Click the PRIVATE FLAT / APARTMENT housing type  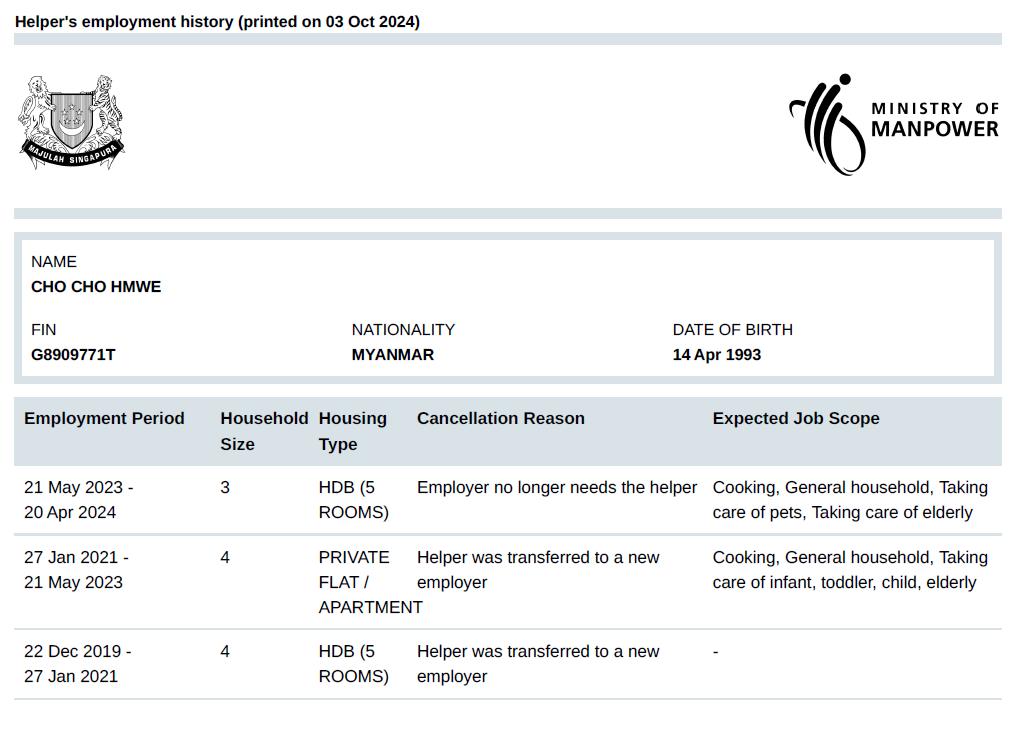coord(368,582)
